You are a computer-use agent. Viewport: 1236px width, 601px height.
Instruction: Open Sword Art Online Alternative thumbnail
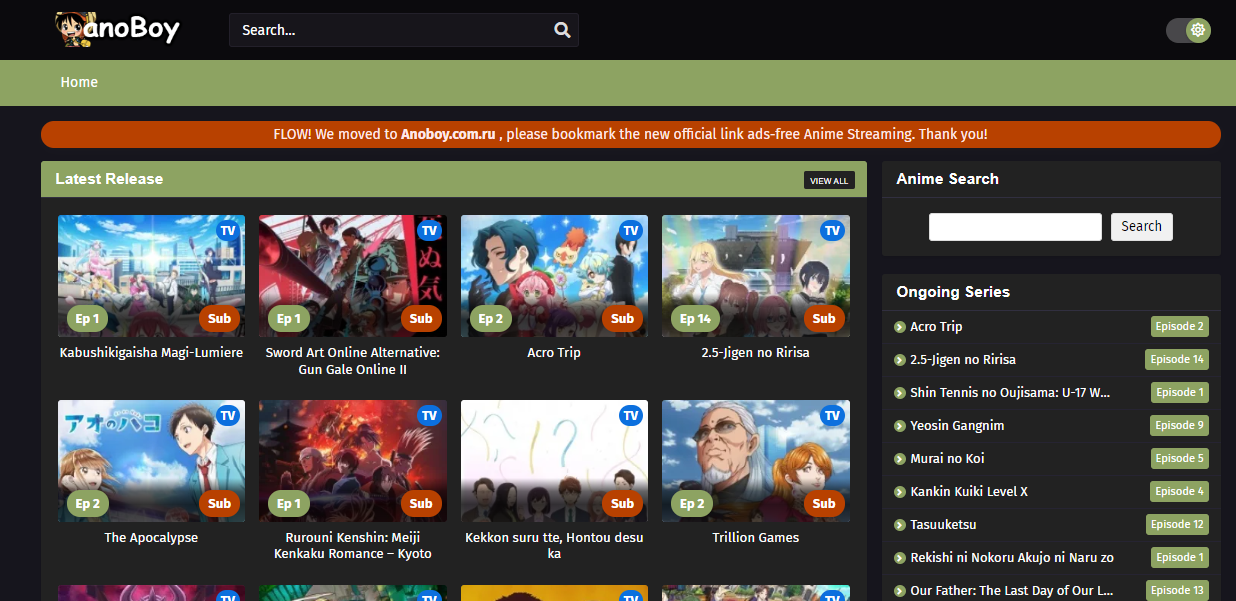tap(353, 276)
